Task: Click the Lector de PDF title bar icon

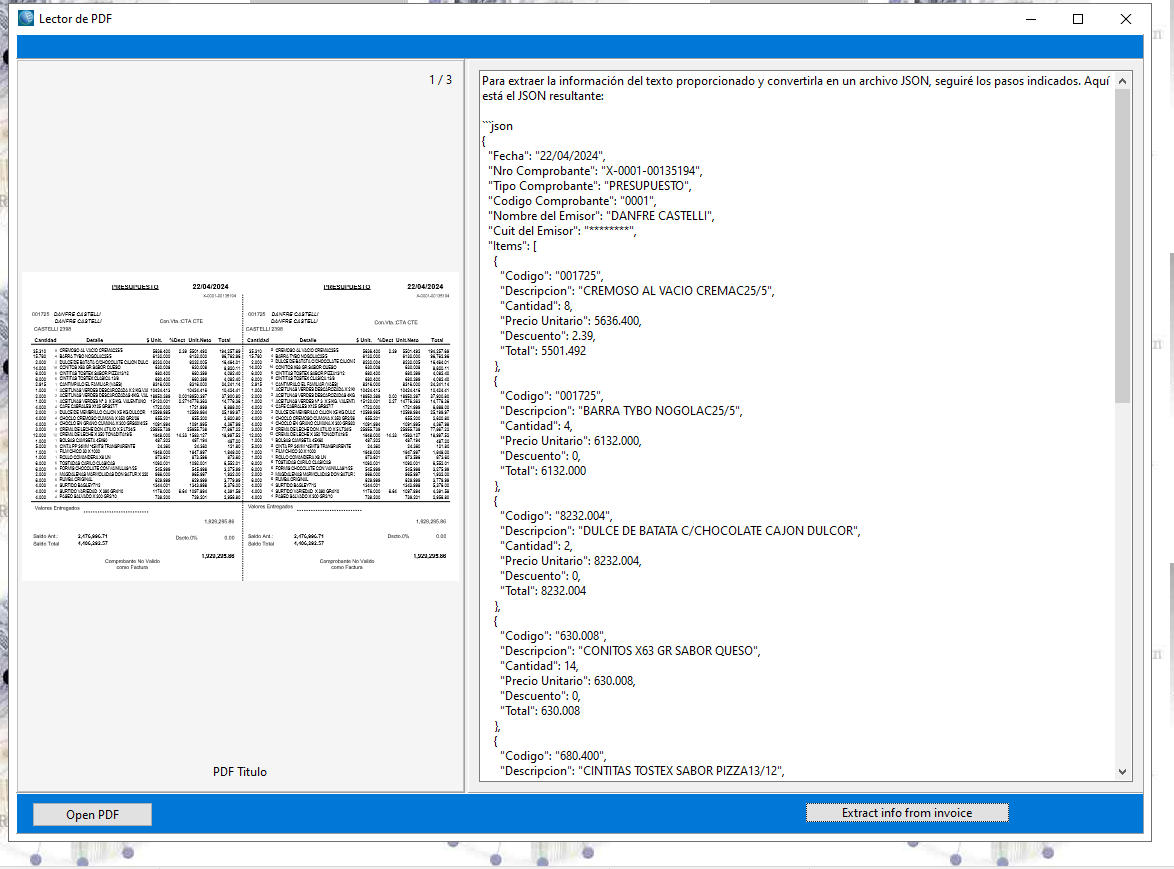Action: (x=26, y=19)
